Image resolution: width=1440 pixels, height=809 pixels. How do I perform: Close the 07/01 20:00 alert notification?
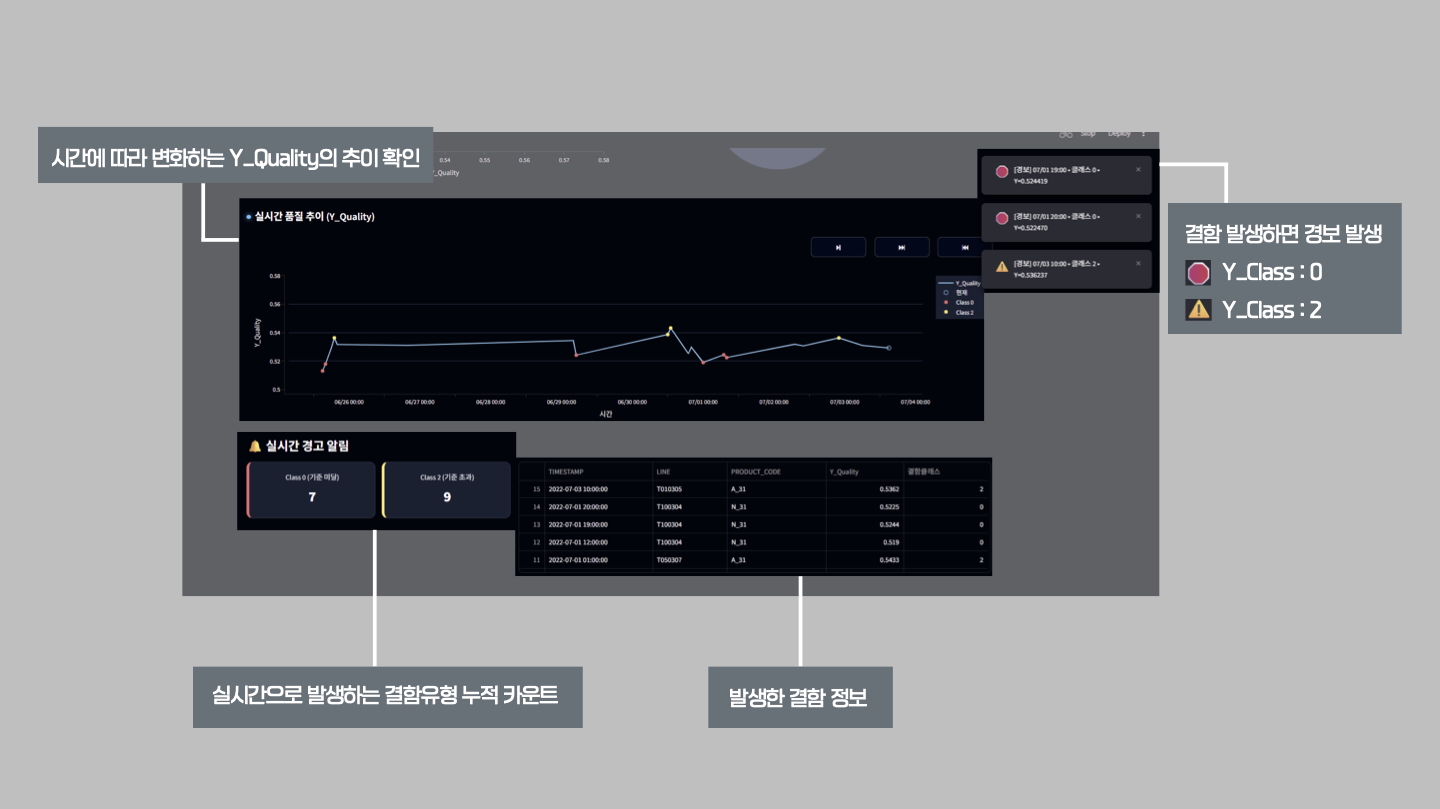click(x=1138, y=216)
